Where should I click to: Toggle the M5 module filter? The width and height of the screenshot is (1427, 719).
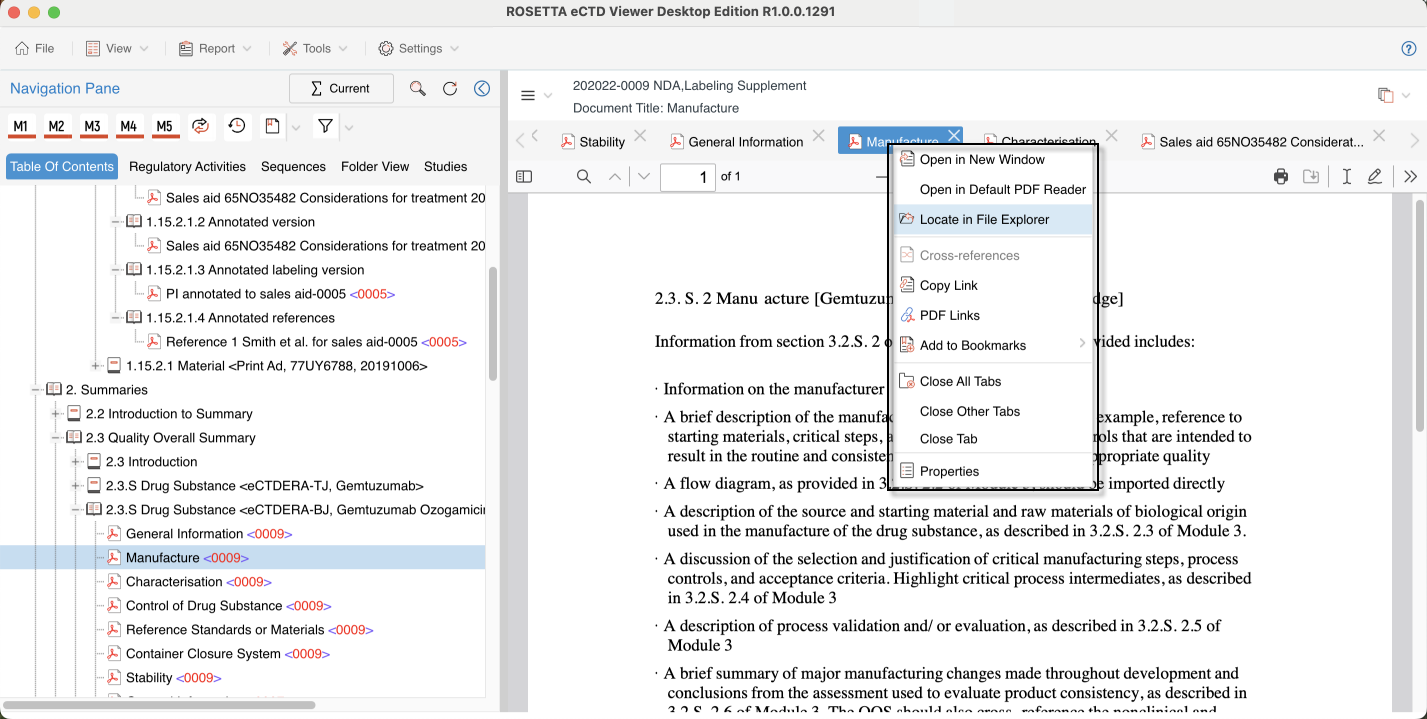pos(165,127)
